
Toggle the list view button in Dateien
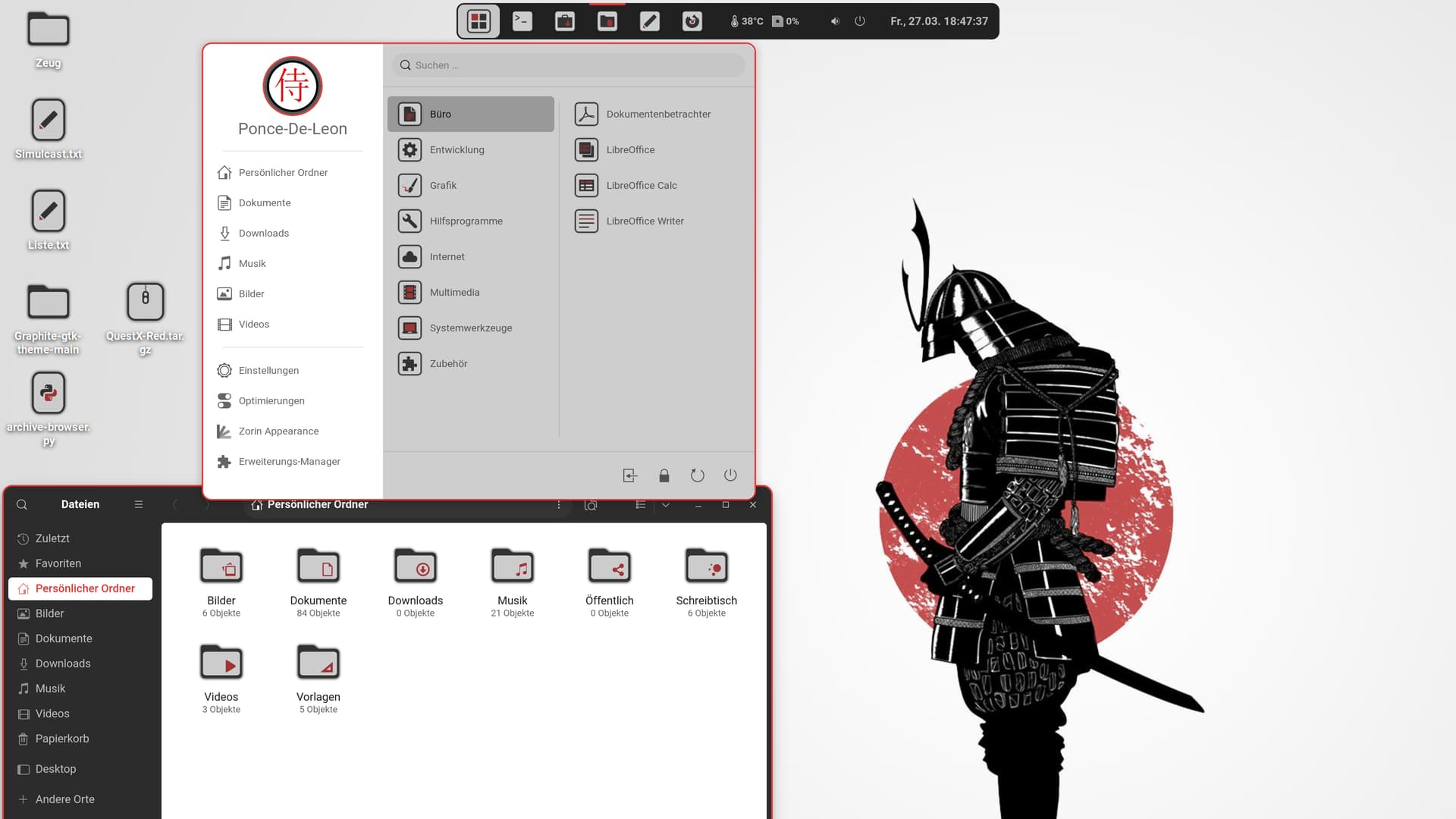click(641, 504)
